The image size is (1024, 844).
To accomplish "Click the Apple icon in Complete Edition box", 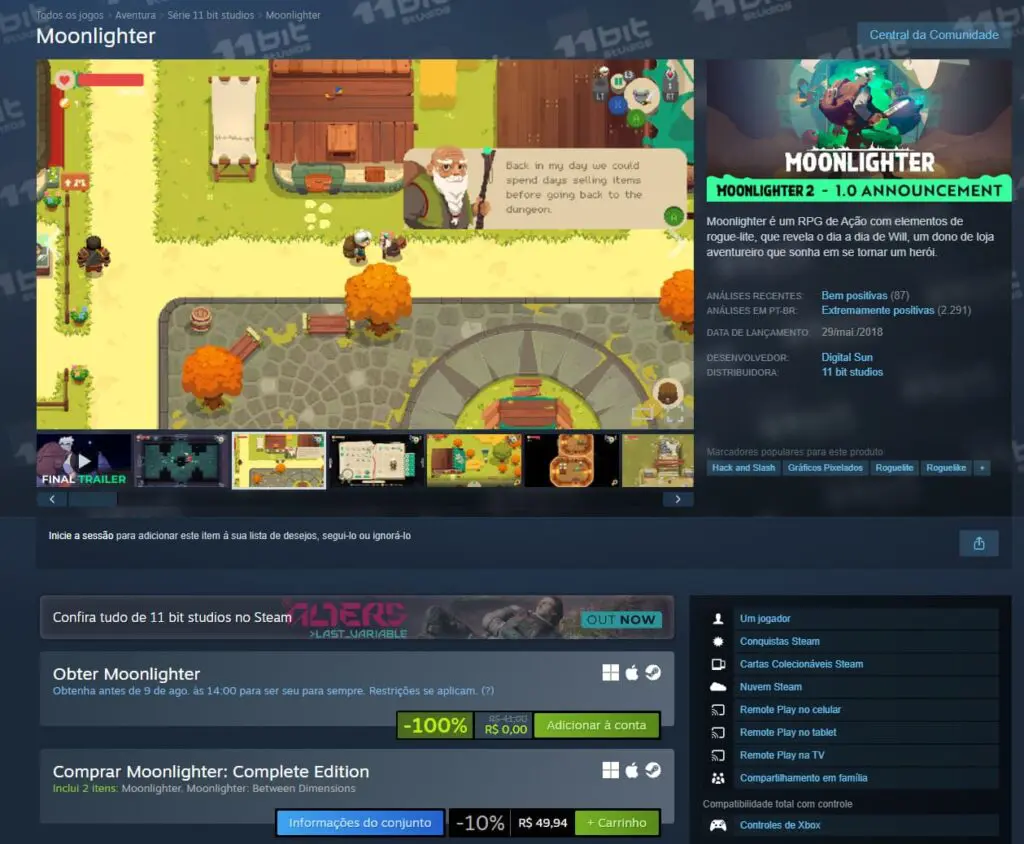I will (x=632, y=770).
